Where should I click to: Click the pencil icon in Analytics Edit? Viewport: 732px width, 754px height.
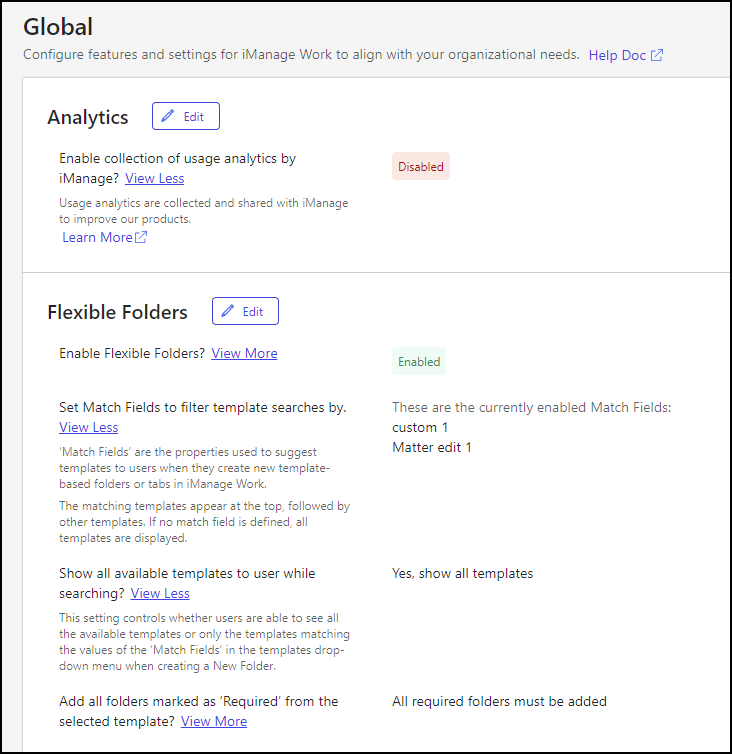(x=168, y=116)
